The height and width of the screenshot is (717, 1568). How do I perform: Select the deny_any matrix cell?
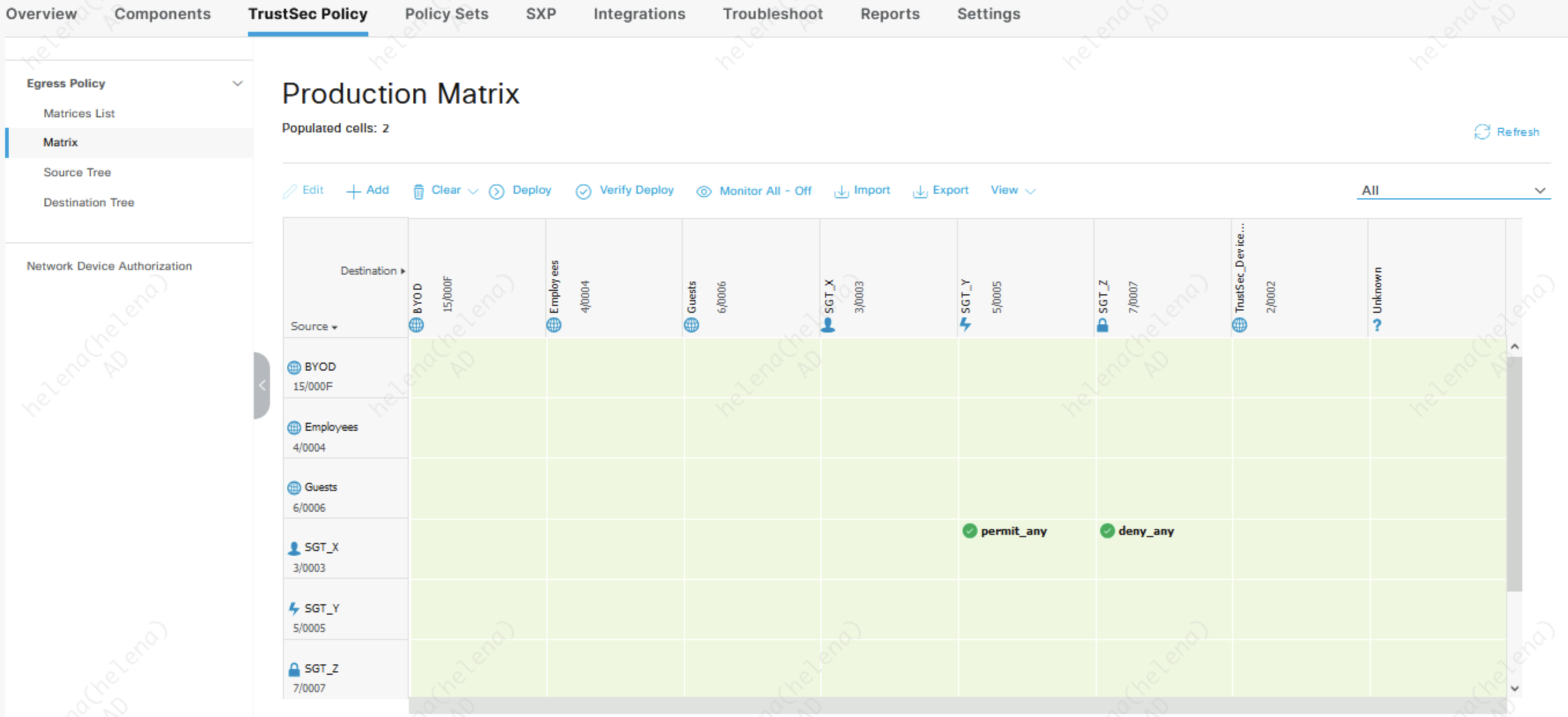(x=1145, y=531)
